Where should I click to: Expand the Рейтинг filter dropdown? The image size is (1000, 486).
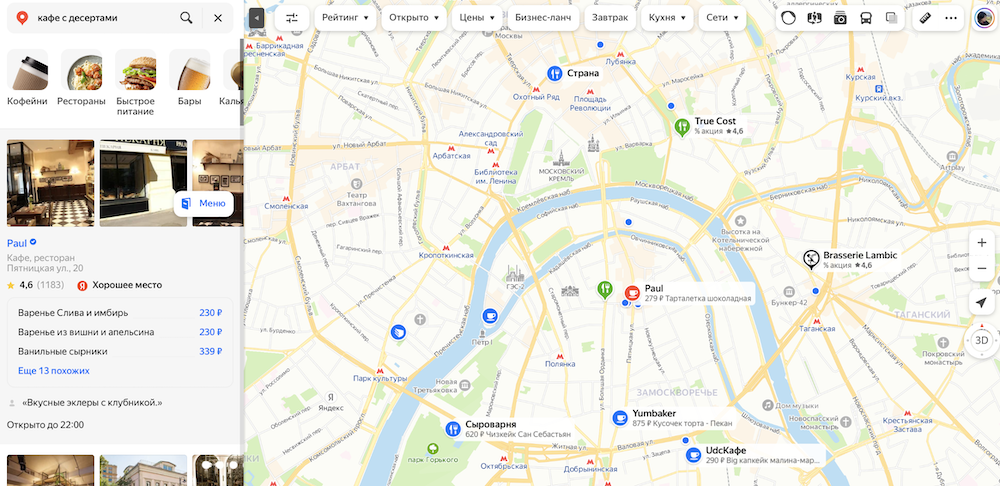point(345,18)
